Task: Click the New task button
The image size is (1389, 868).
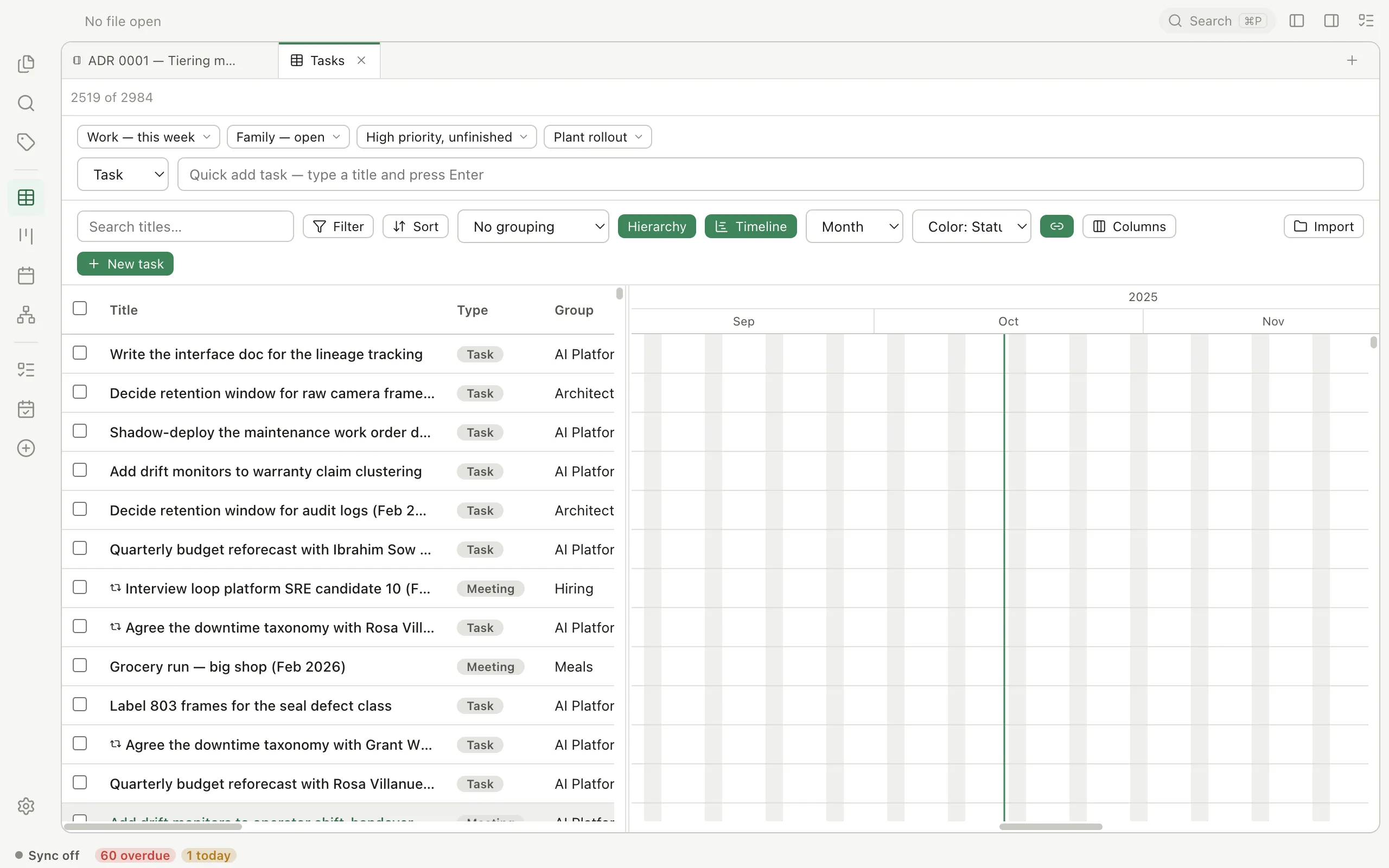Action: 125,264
